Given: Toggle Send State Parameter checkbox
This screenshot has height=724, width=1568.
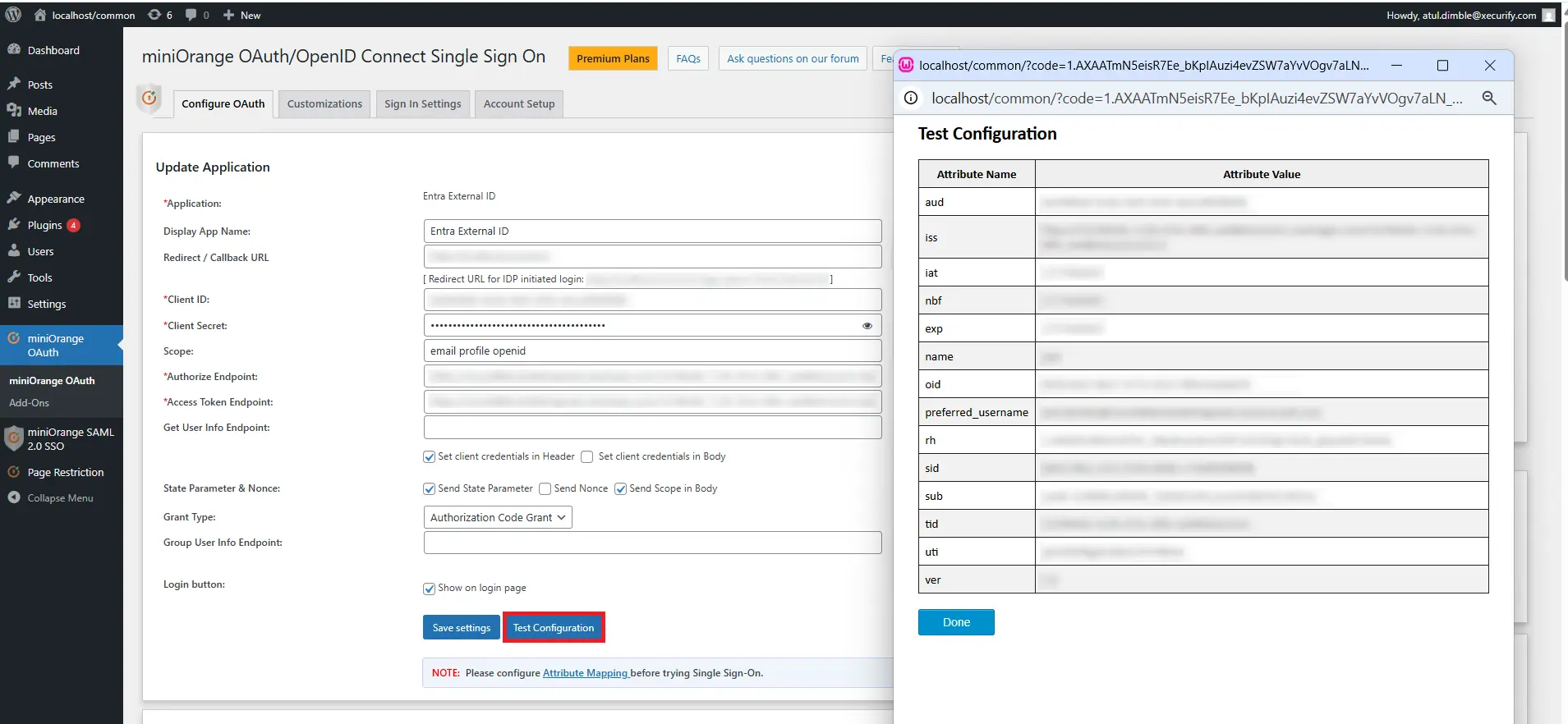Looking at the screenshot, I should point(429,489).
